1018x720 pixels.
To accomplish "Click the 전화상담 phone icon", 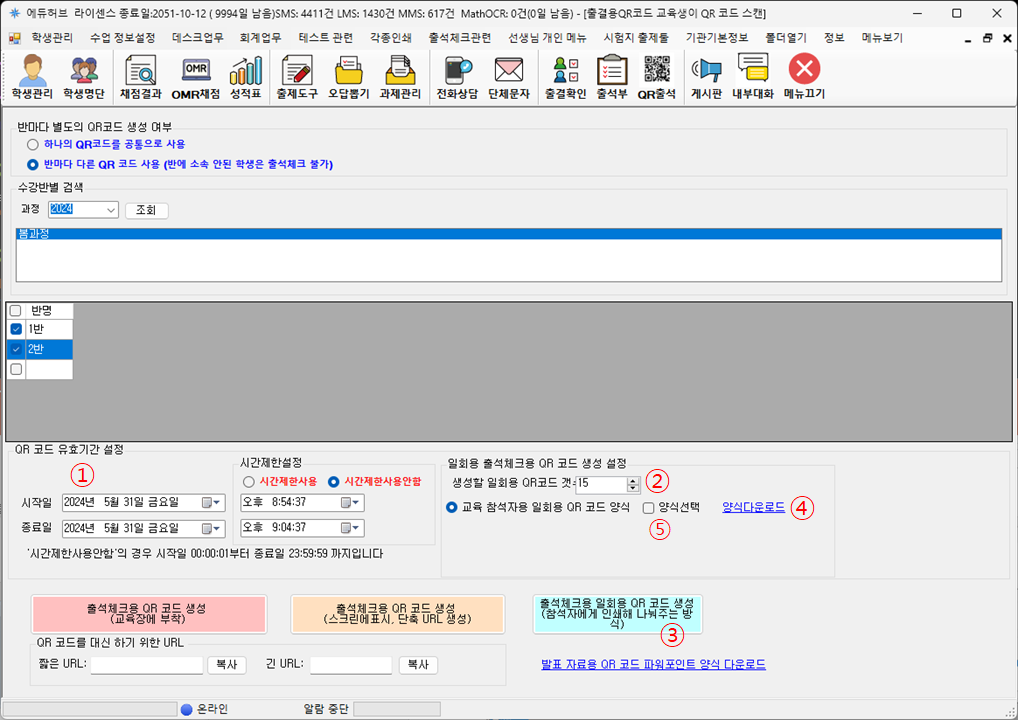I will 459,76.
